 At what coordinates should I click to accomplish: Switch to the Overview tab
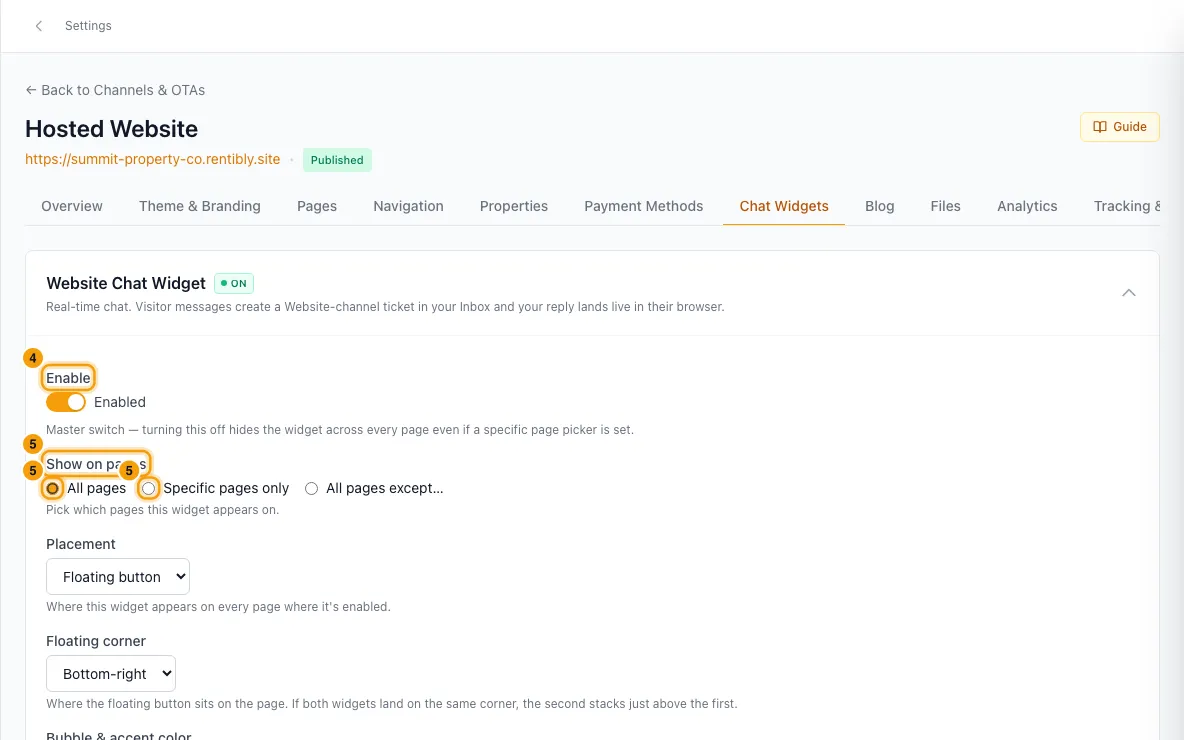(72, 206)
